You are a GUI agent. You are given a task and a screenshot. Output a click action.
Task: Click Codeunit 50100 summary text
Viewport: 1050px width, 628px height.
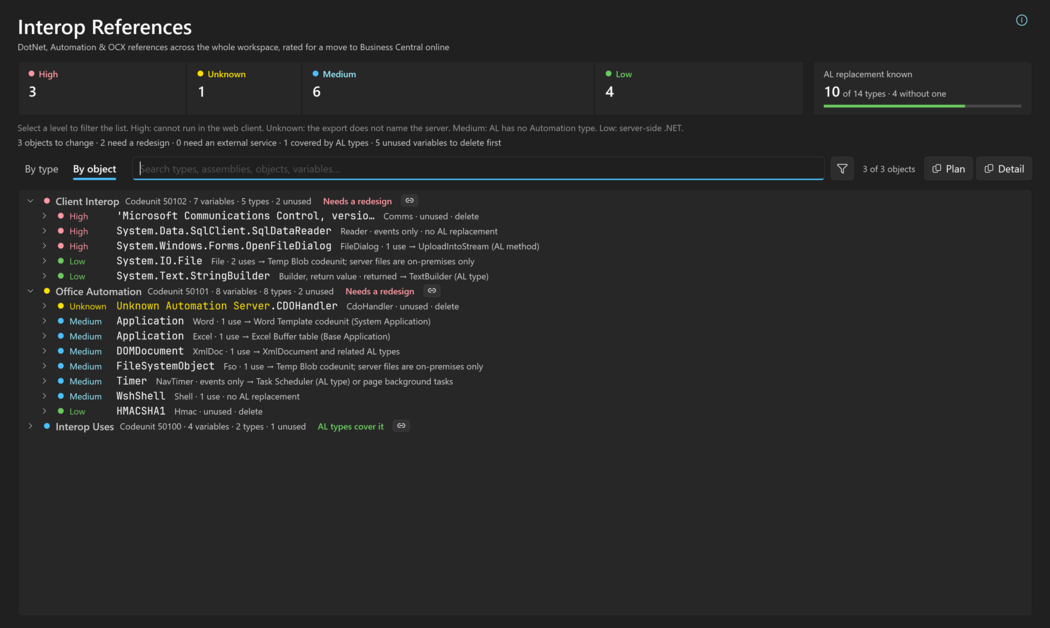click(213, 426)
